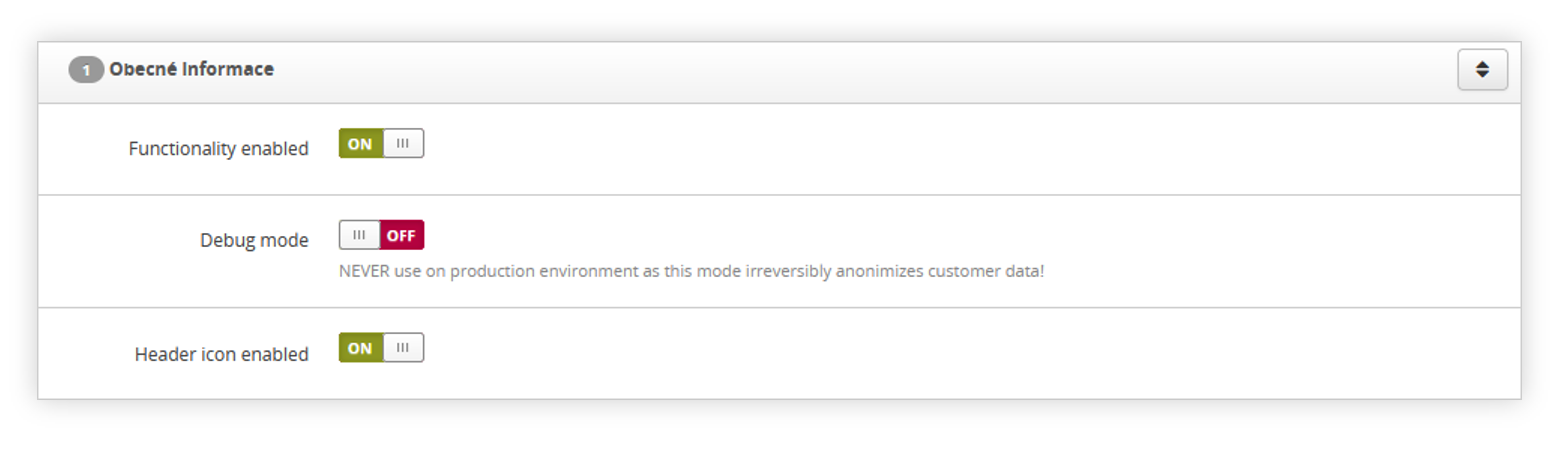Viewport: 1562px width, 449px height.
Task: Click the up-down arrows icon in section header
Action: click(x=1482, y=70)
